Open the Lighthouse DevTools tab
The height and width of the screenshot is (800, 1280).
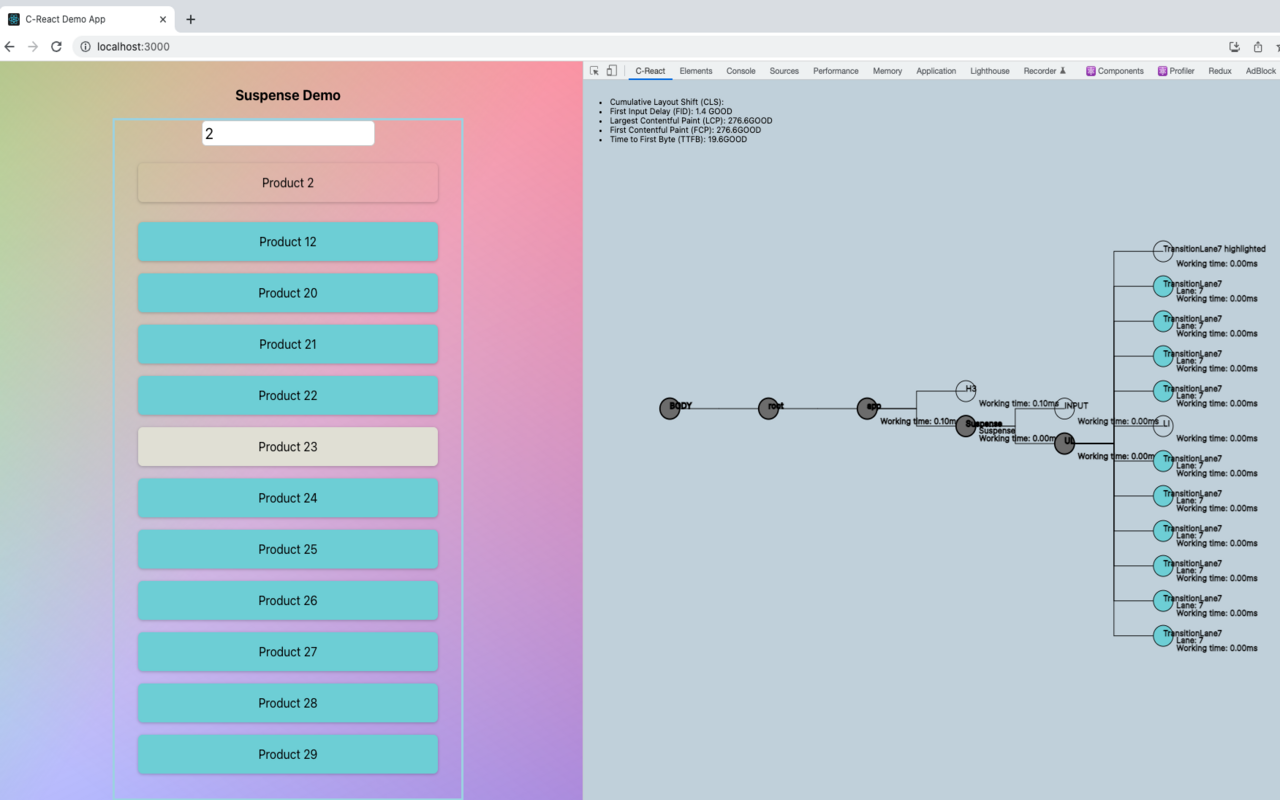[x=990, y=71]
